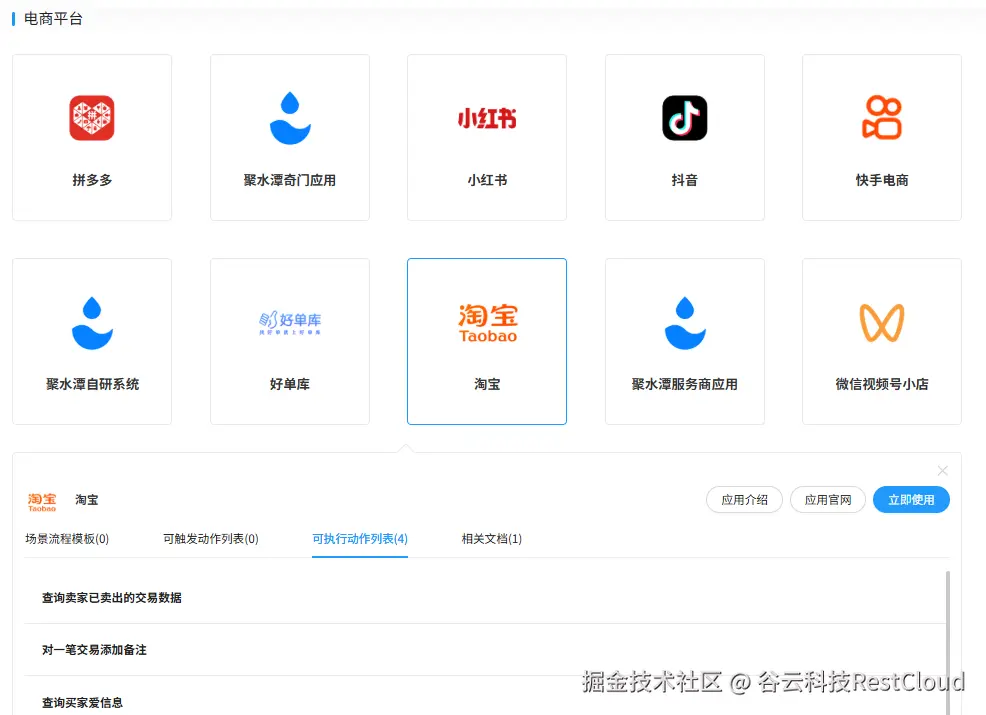The height and width of the screenshot is (715, 986).
Task: Click the 淘宝 title in detail panel
Action: tap(87, 500)
